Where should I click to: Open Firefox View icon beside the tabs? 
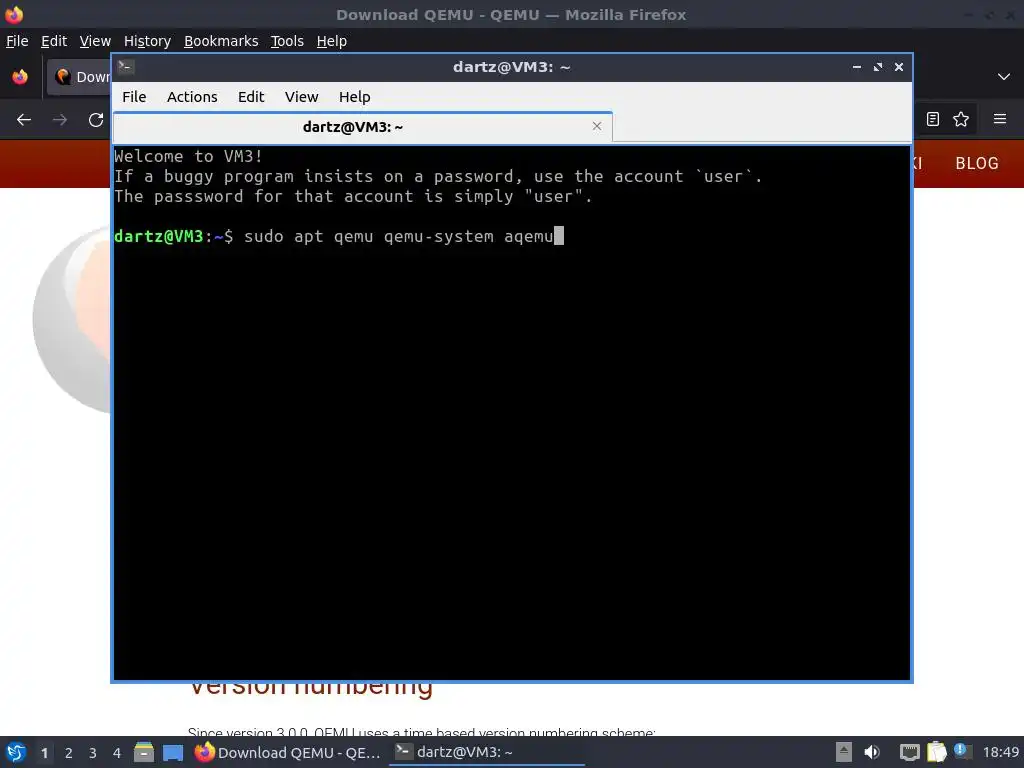(20, 77)
